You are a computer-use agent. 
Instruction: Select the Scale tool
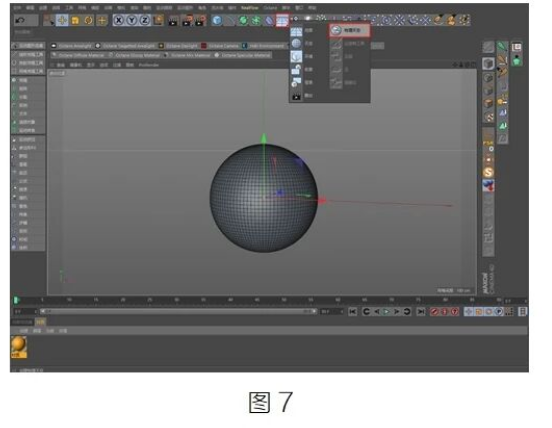click(75, 20)
